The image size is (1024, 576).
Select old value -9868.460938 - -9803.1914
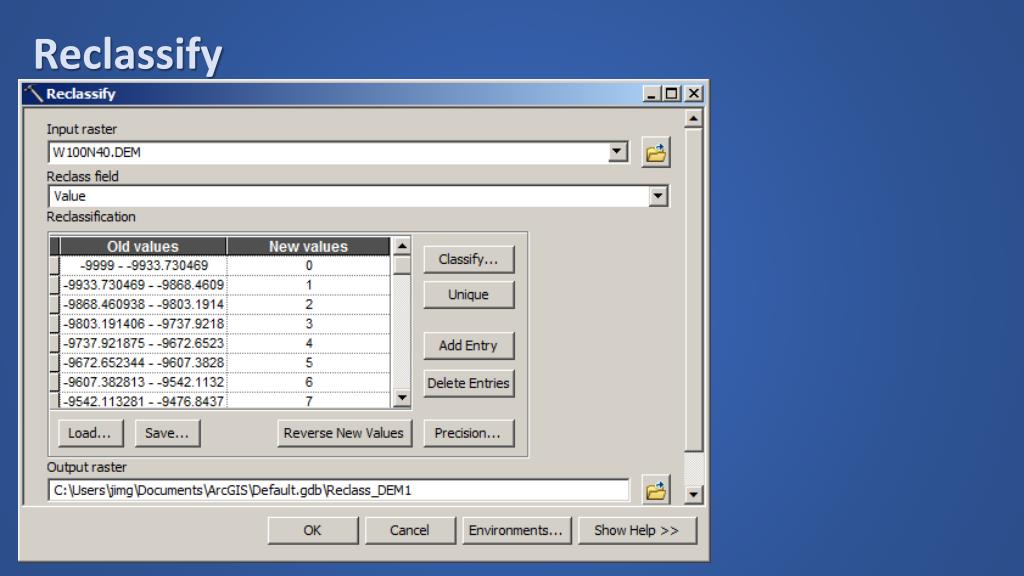(144, 304)
